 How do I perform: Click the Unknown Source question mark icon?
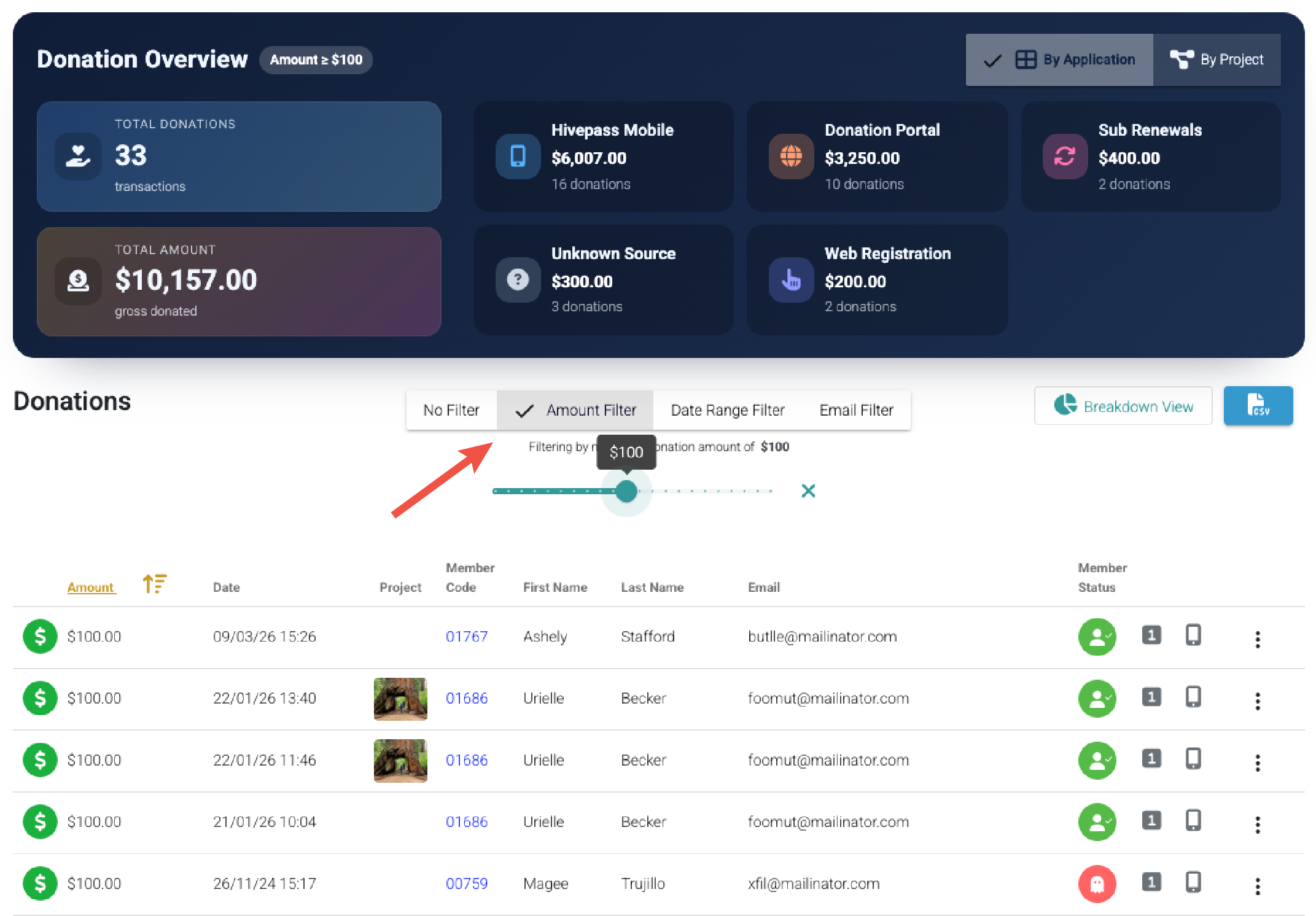[x=518, y=280]
